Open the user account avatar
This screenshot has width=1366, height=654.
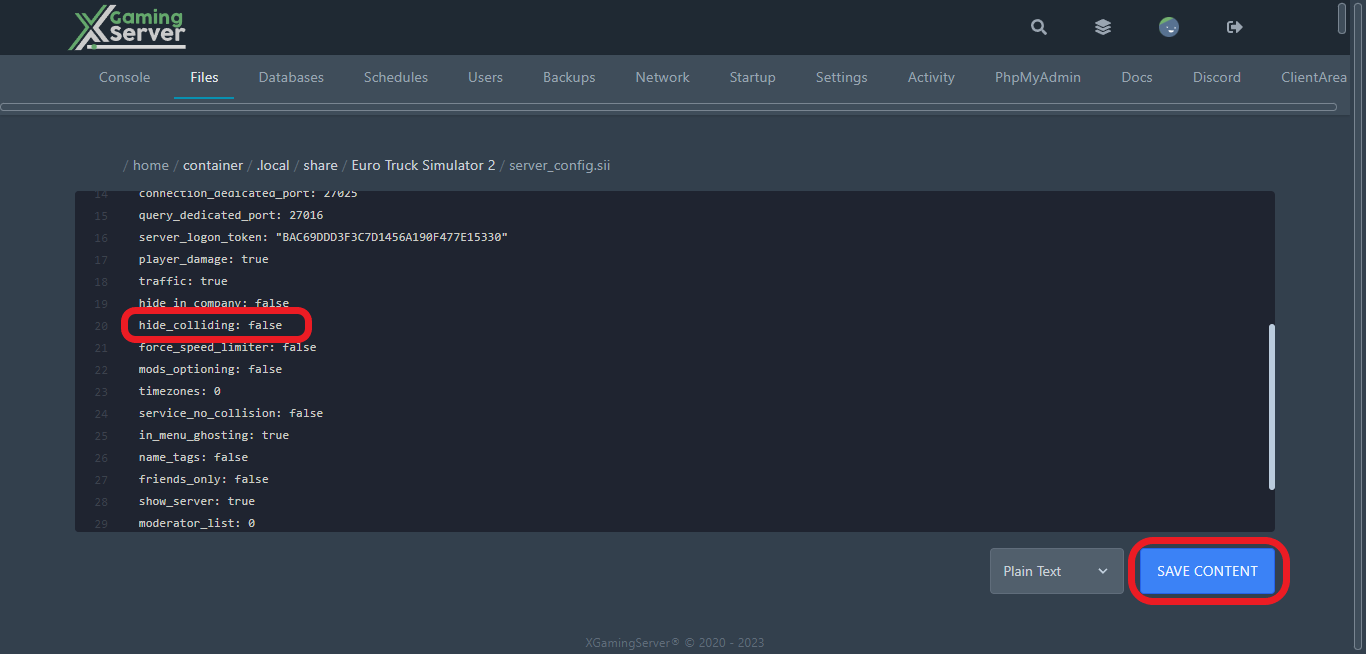1168,27
